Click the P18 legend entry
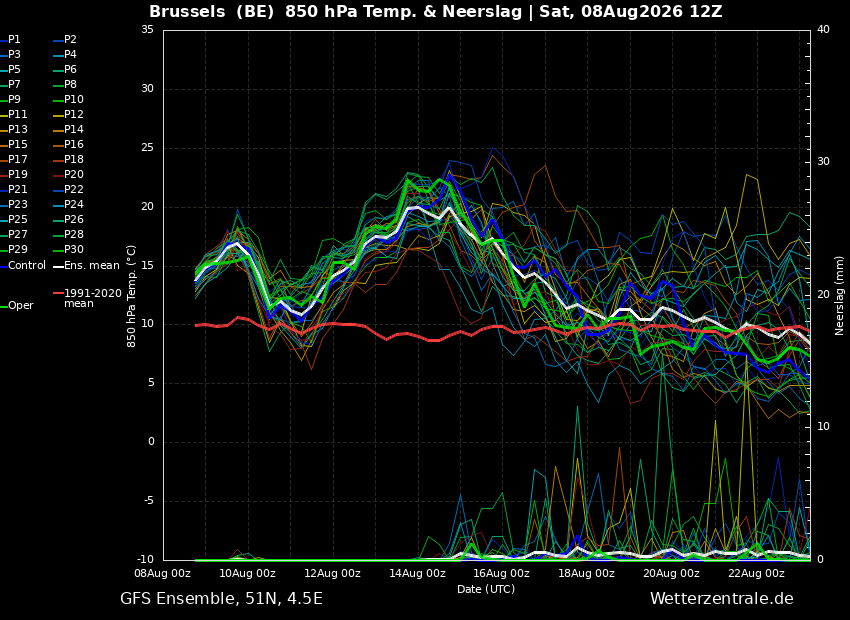This screenshot has height=620, width=850. point(68,159)
